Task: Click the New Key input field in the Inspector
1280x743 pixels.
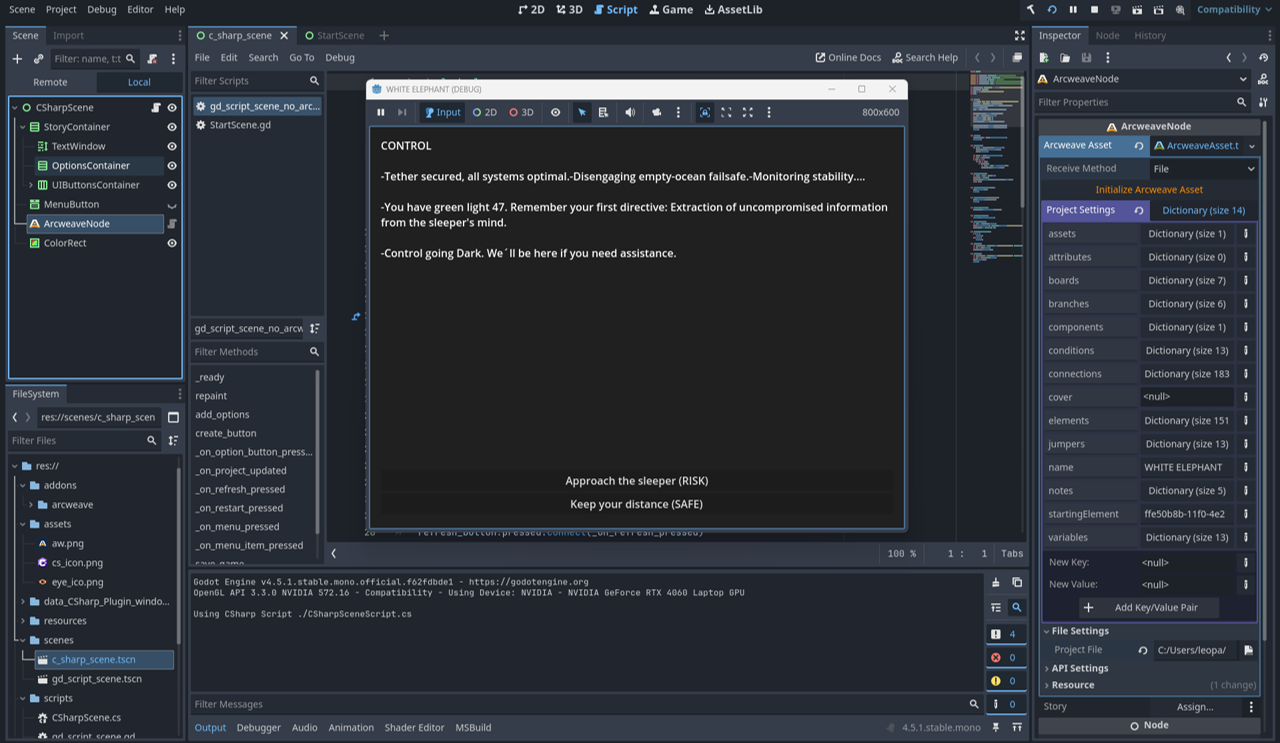Action: pyautogui.click(x=1155, y=561)
